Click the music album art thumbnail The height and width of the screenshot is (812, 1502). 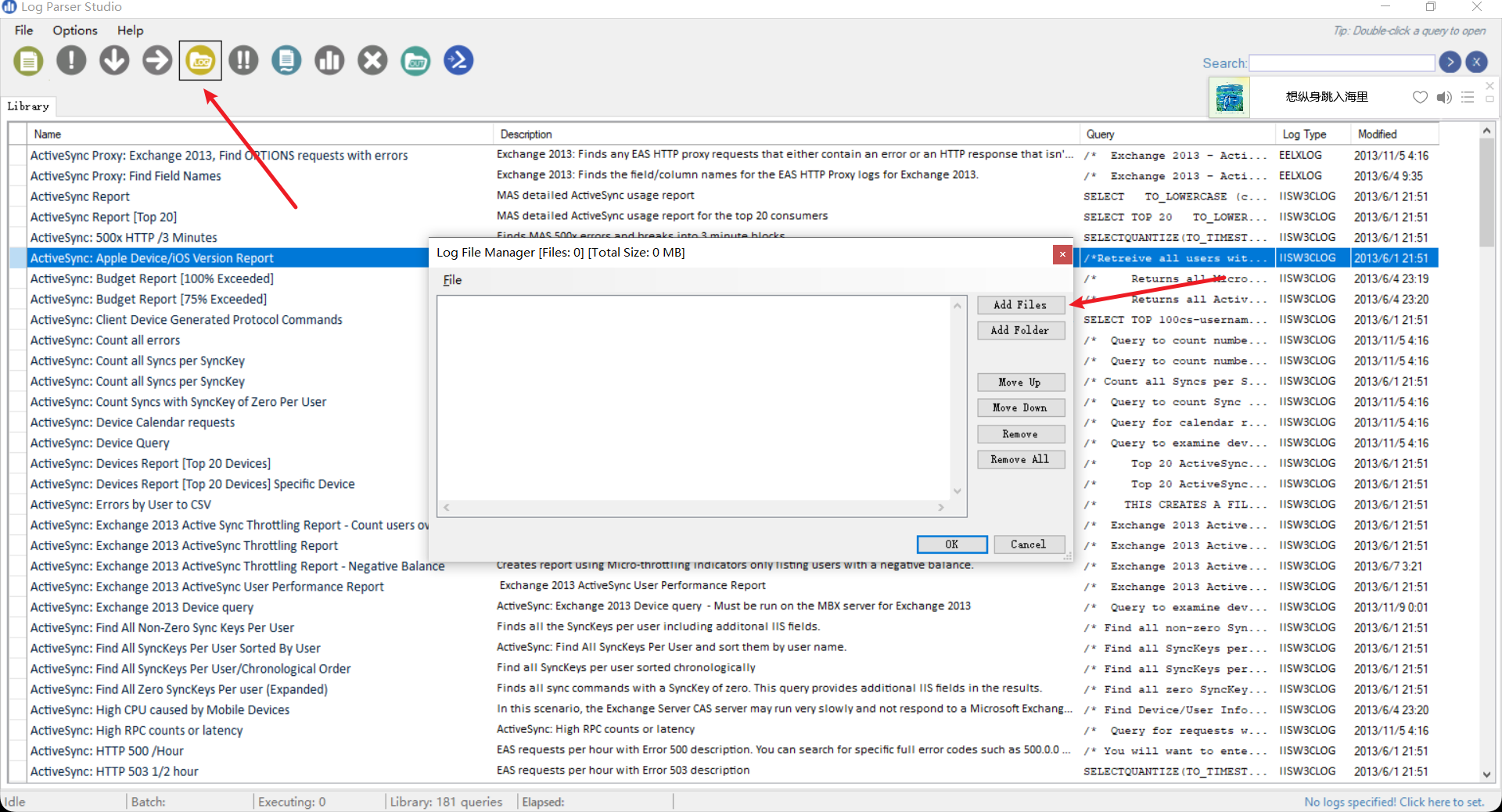[x=1230, y=98]
